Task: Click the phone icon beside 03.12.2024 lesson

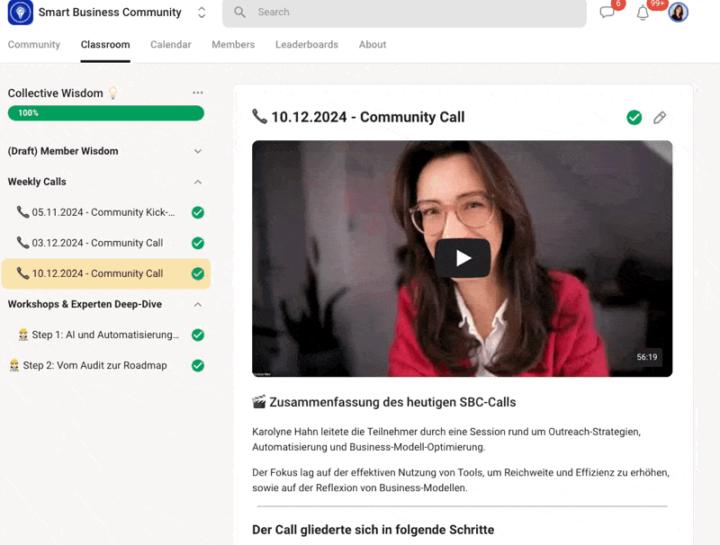Action: click(x=22, y=242)
